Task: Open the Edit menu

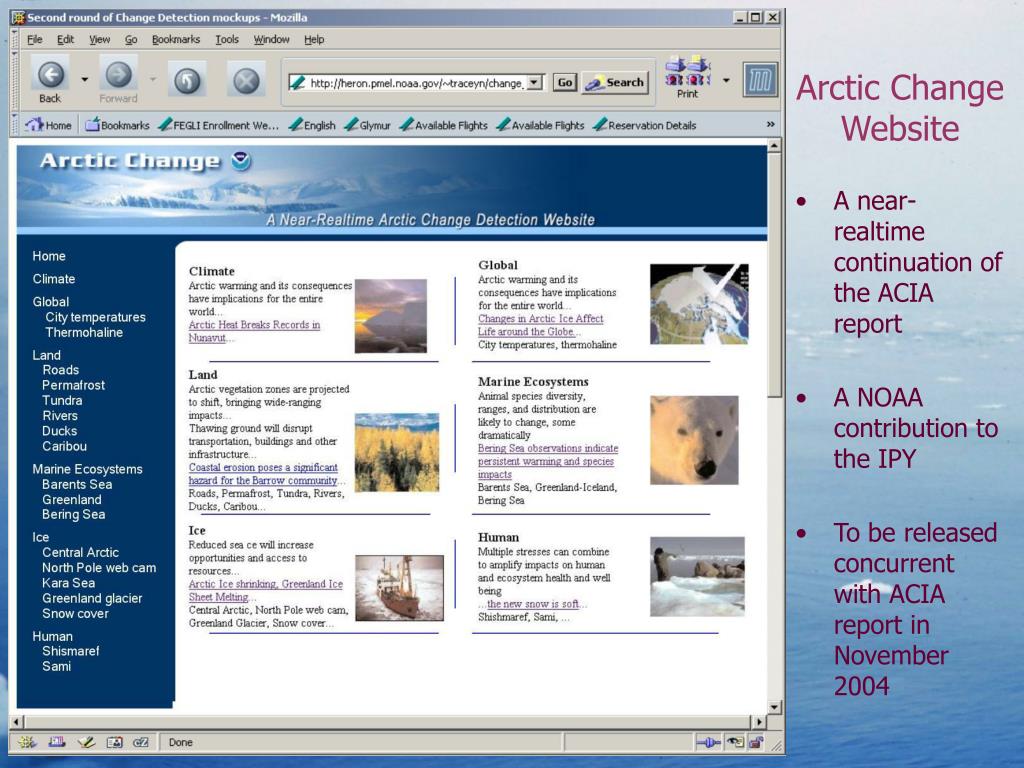Action: click(65, 39)
